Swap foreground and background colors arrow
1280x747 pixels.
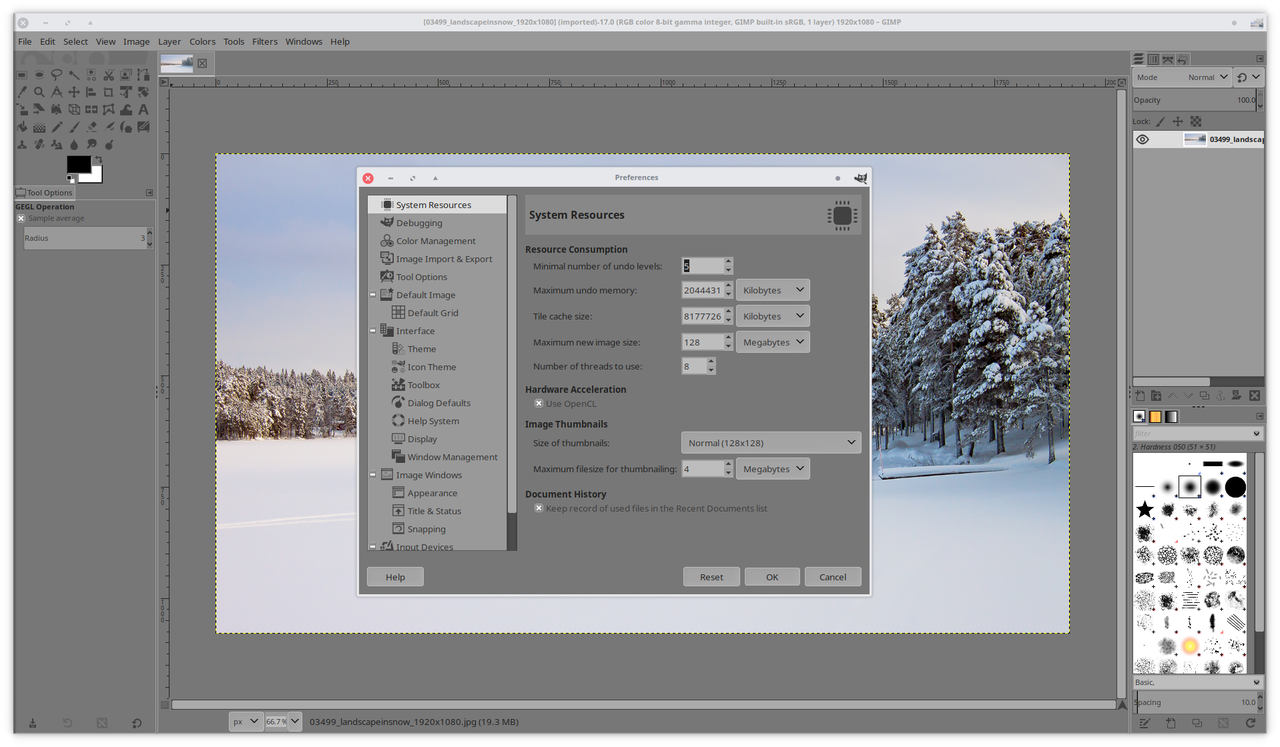pos(98,159)
